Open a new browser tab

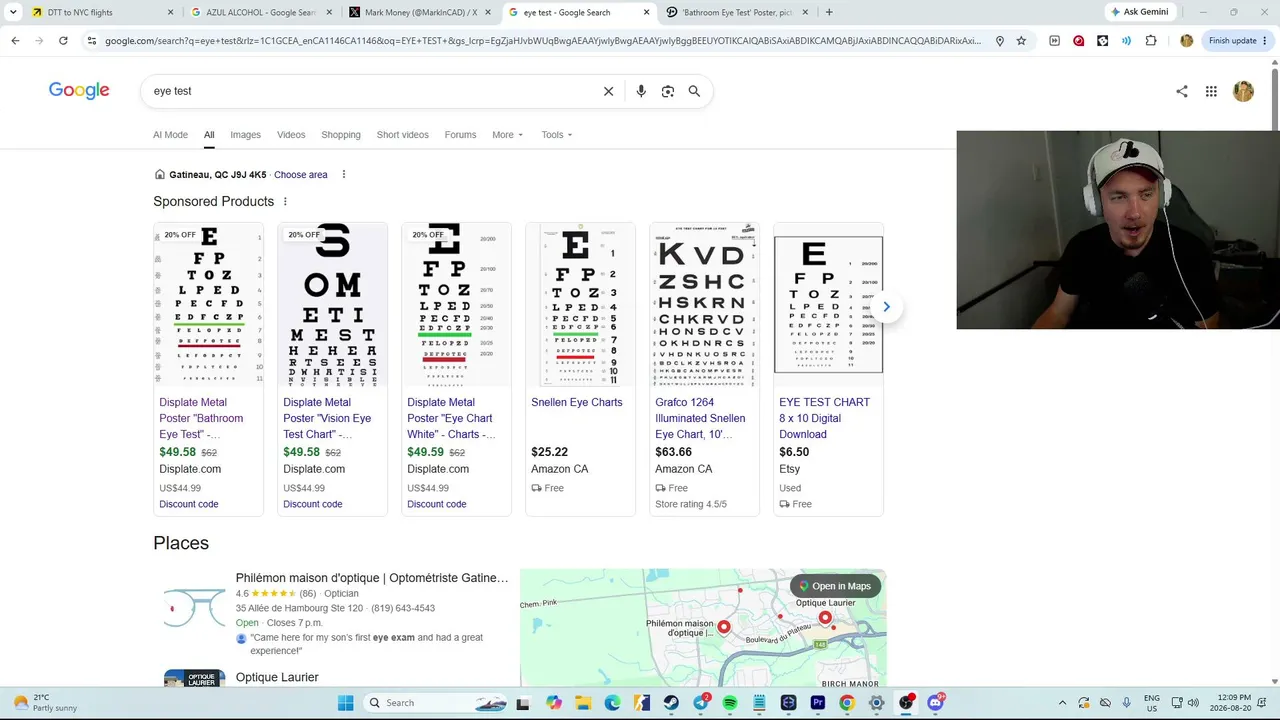point(829,12)
